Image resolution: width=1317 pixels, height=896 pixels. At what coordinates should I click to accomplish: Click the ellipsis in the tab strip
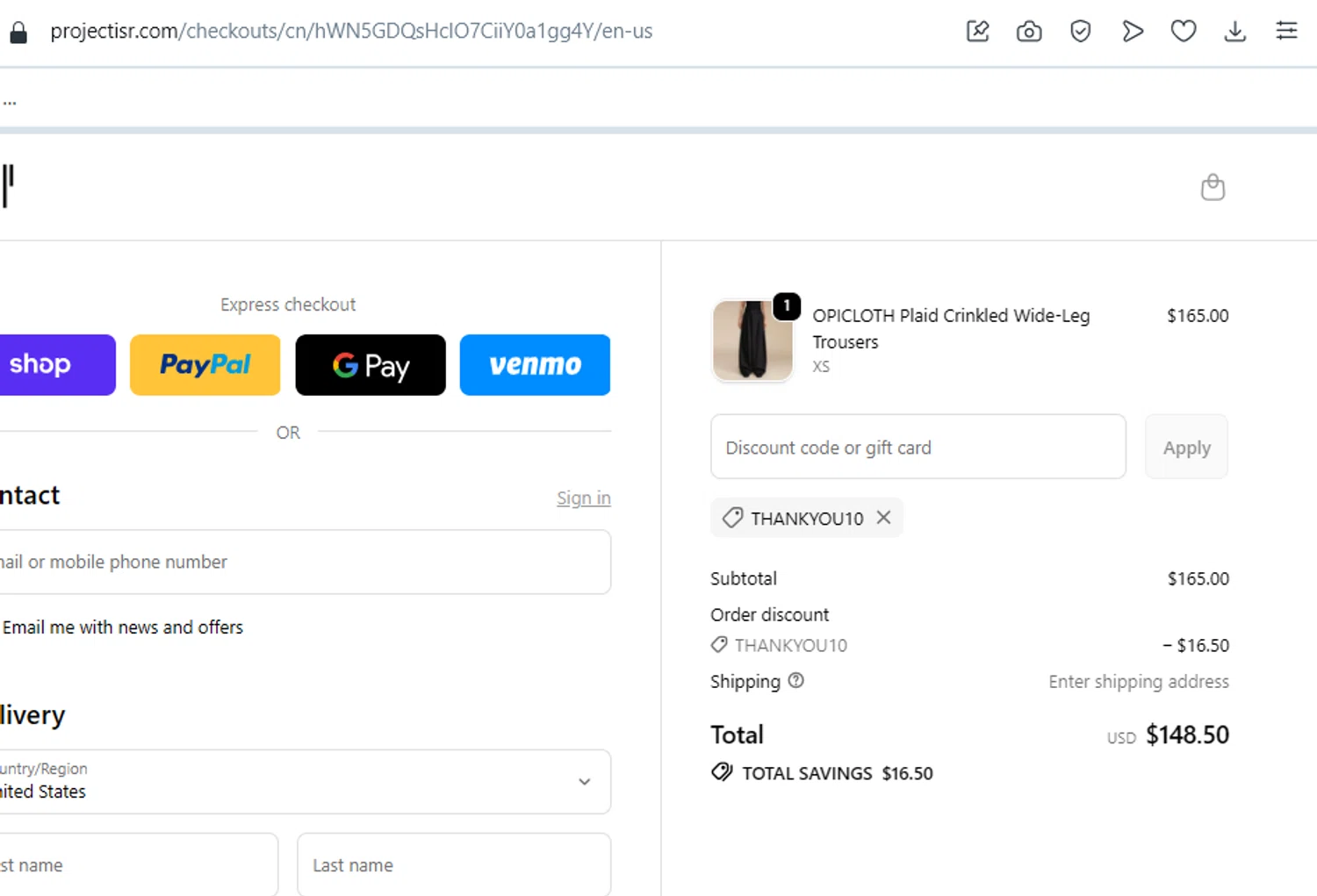pyautogui.click(x=10, y=102)
